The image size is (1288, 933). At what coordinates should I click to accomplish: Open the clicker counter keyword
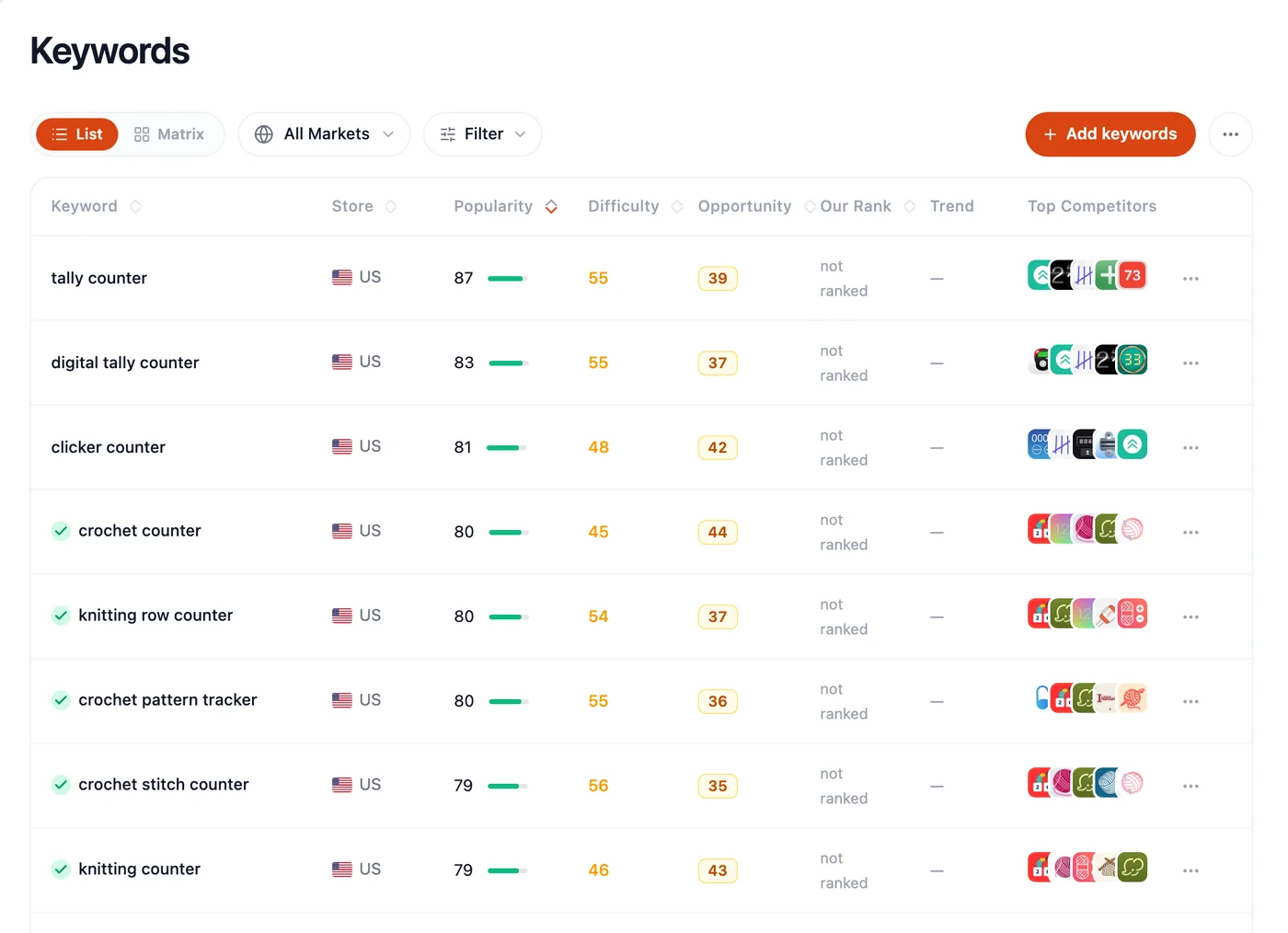point(109,447)
